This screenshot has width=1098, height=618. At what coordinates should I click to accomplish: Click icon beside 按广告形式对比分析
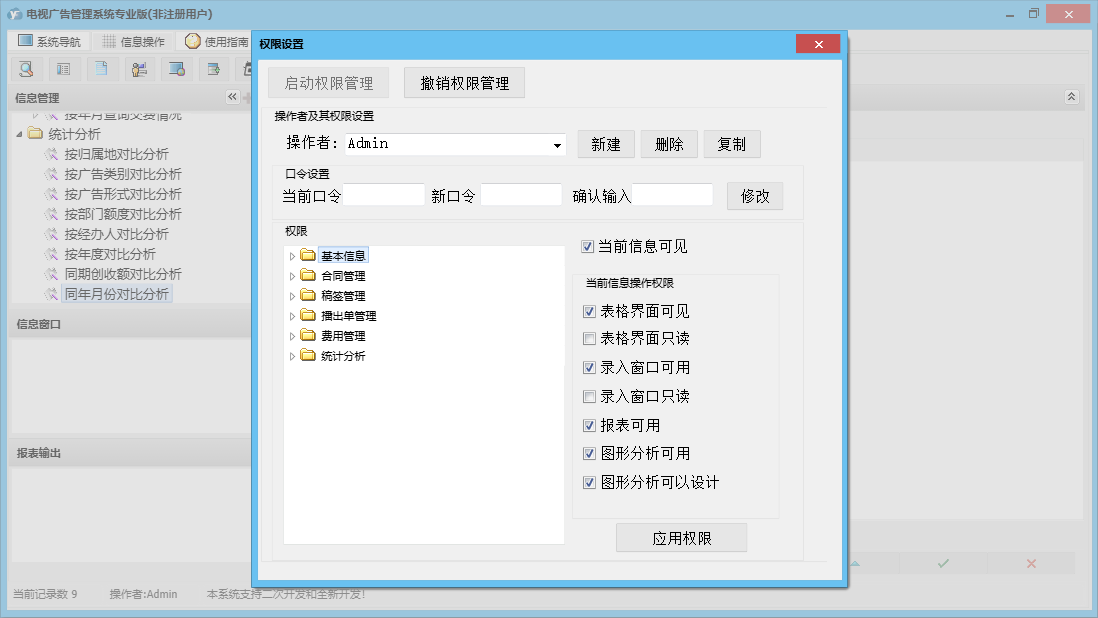(x=51, y=194)
